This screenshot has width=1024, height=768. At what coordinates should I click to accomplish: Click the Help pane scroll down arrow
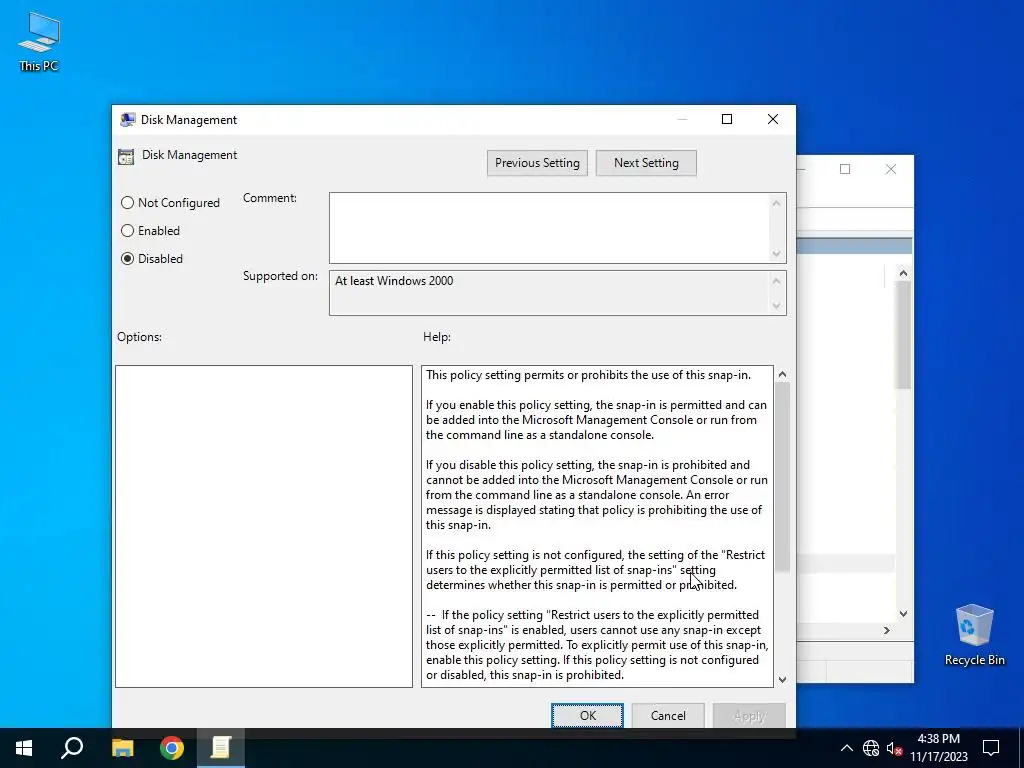782,679
